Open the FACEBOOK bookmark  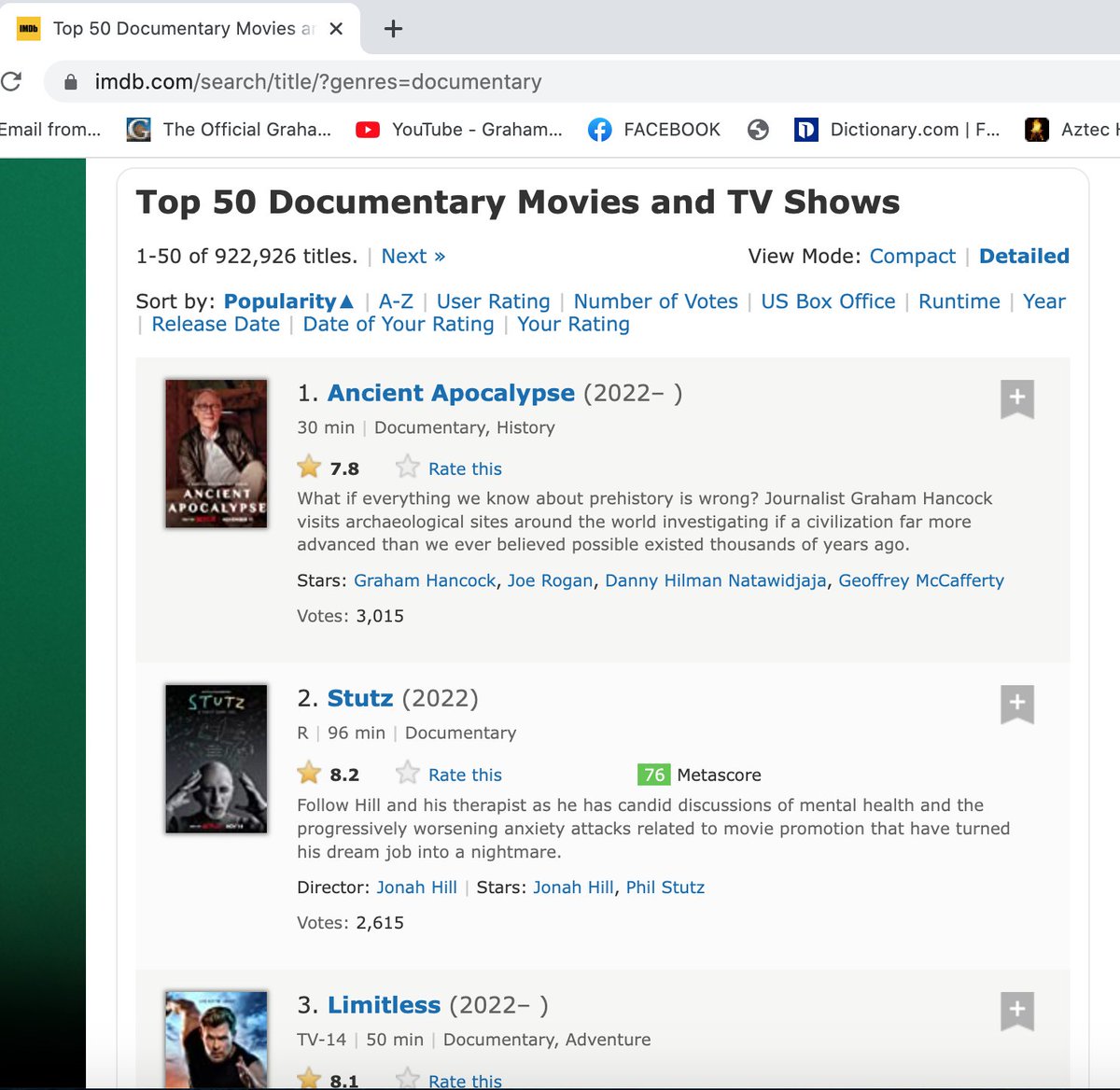click(x=654, y=130)
